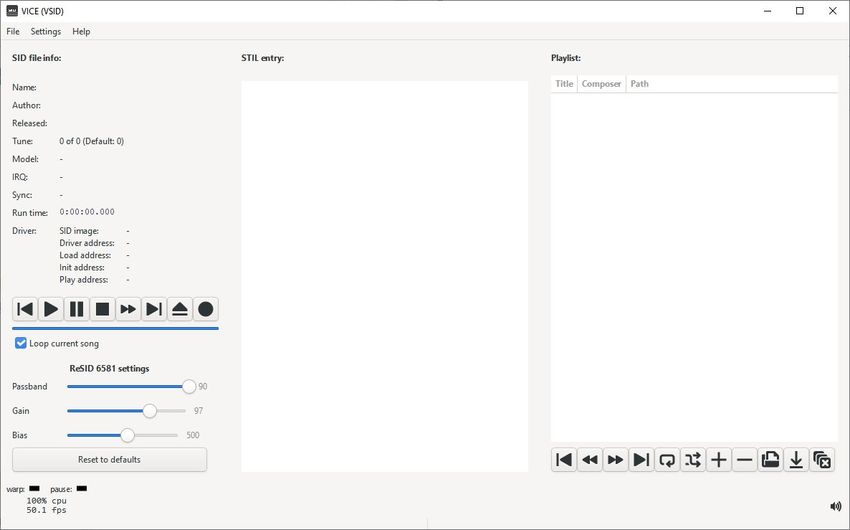Jump to last entry in playlist
The image size is (850, 530).
coord(641,460)
